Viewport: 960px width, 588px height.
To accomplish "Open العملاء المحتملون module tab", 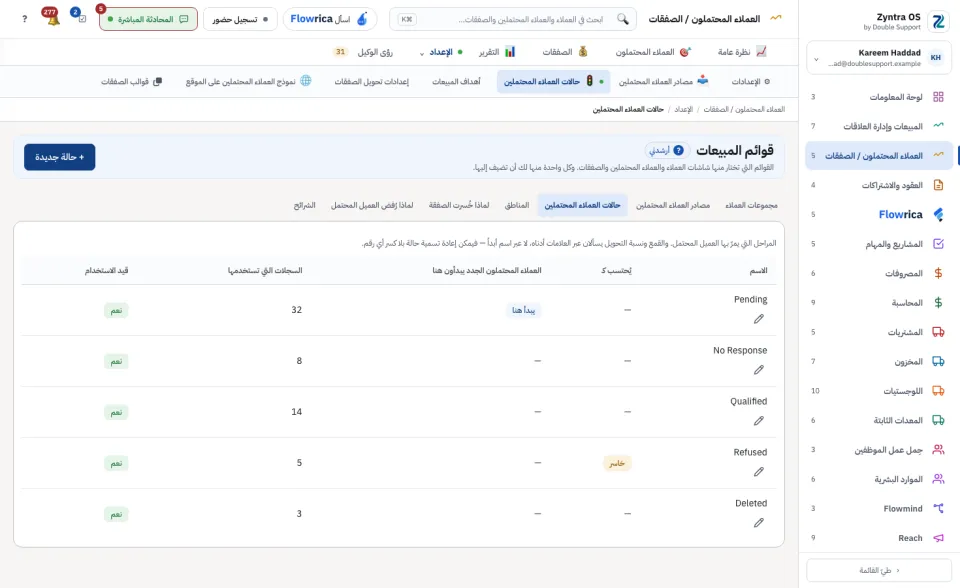I will pos(653,52).
